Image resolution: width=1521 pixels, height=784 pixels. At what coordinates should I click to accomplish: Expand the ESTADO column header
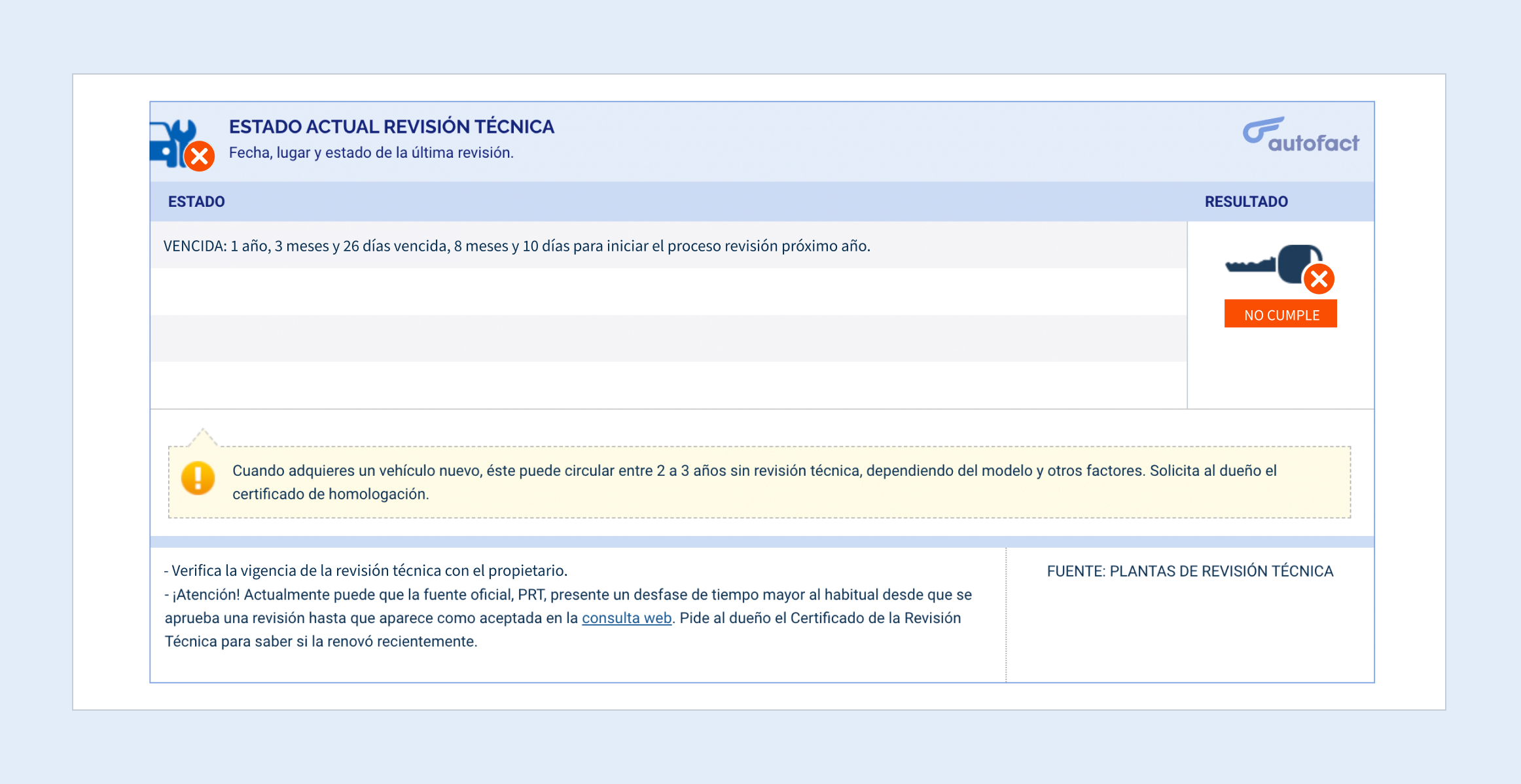(x=196, y=202)
